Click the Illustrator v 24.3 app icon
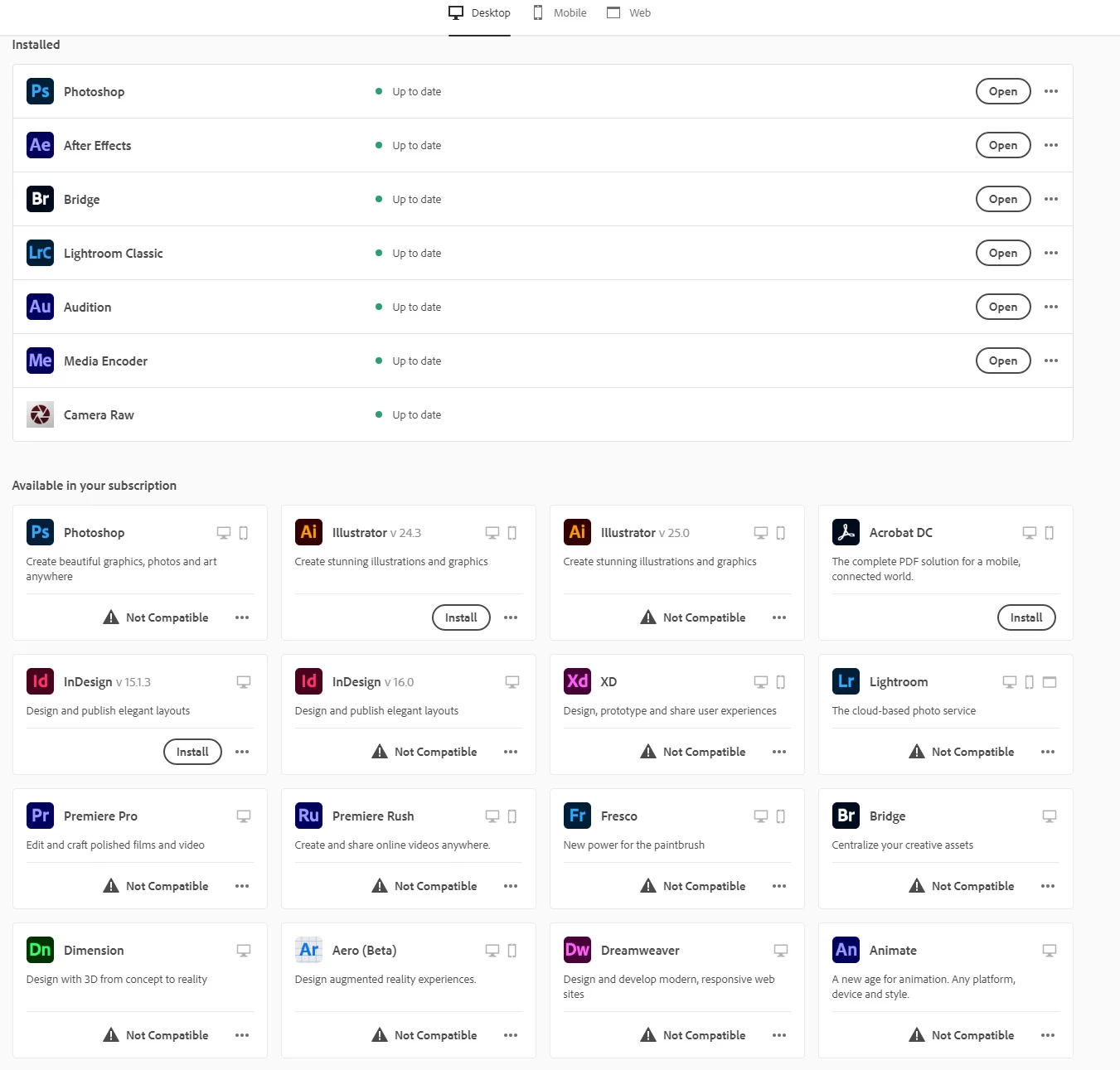The height and width of the screenshot is (1070, 1120). 308,532
